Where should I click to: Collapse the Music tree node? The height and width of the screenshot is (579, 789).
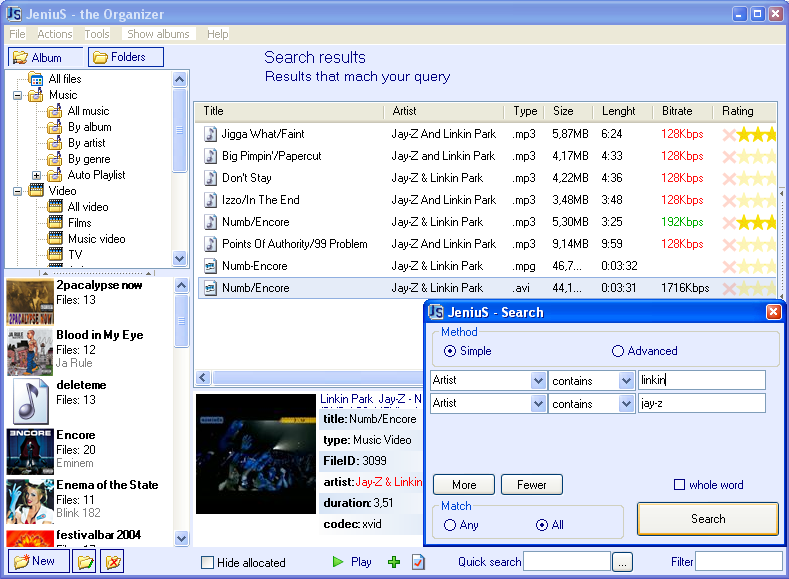click(x=18, y=95)
